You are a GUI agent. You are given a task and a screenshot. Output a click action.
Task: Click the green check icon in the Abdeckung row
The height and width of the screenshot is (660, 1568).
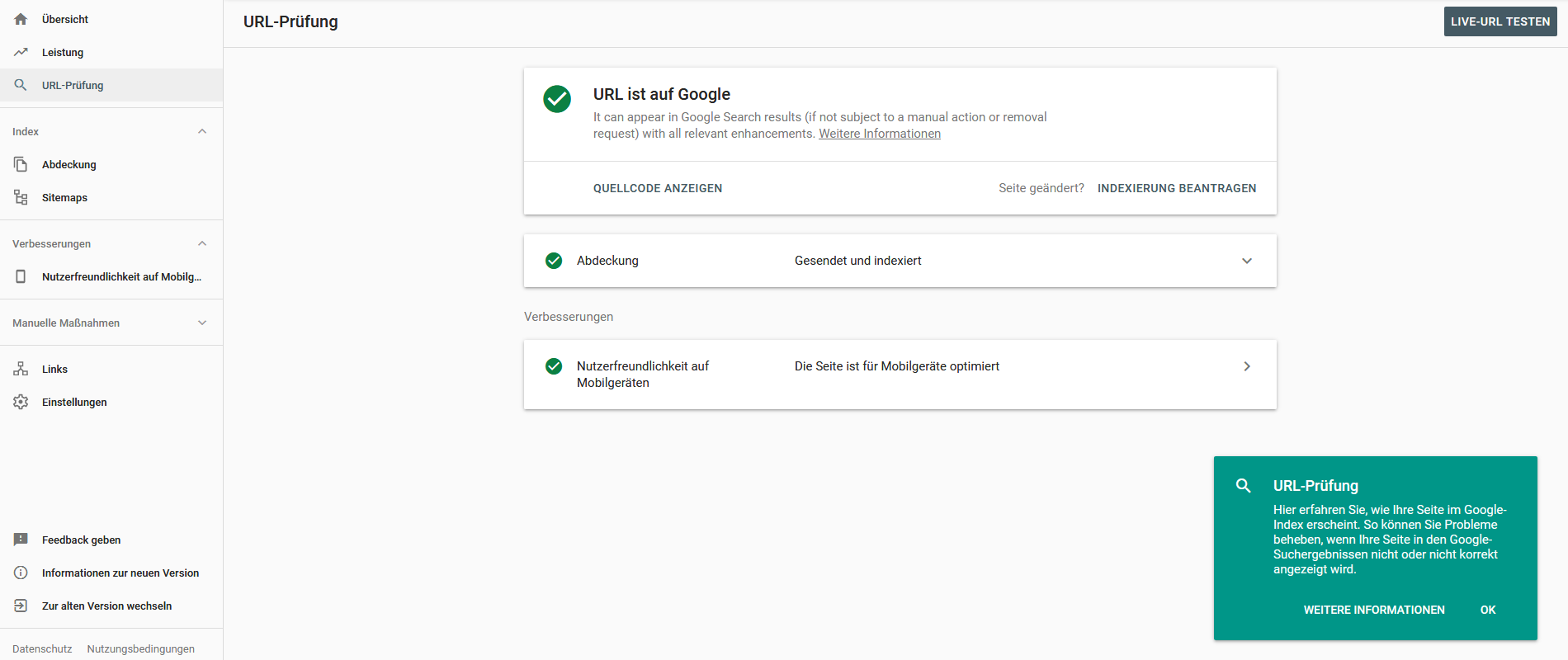554,261
